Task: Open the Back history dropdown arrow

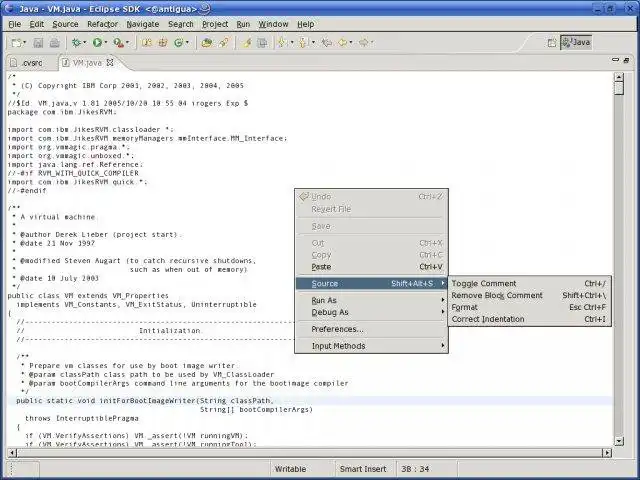Action: tap(351, 42)
